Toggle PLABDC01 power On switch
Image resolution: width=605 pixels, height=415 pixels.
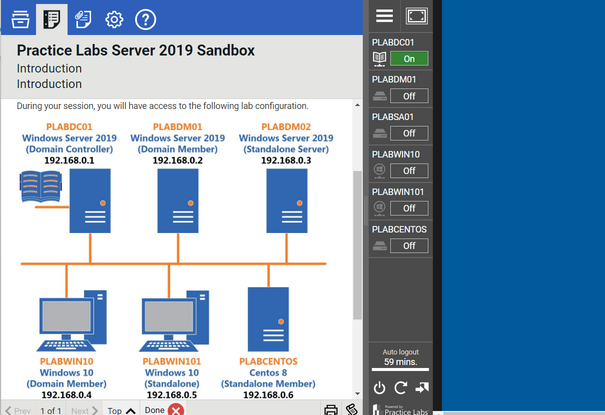pyautogui.click(x=409, y=59)
